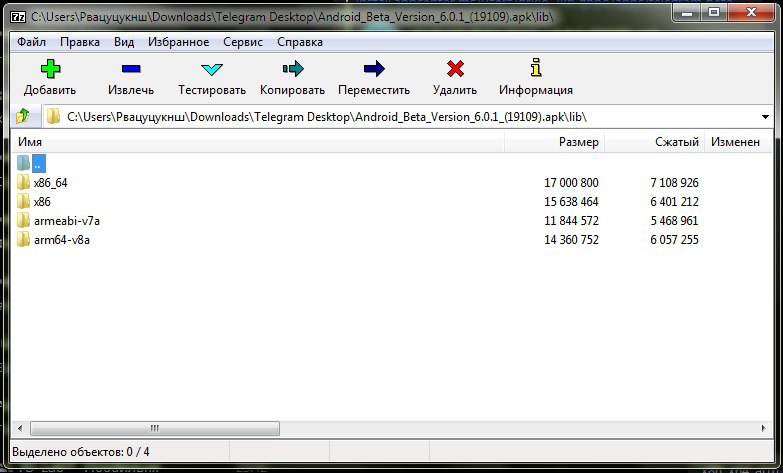Click compressed value 7 108 926
The height and width of the screenshot is (473, 783).
[674, 182]
